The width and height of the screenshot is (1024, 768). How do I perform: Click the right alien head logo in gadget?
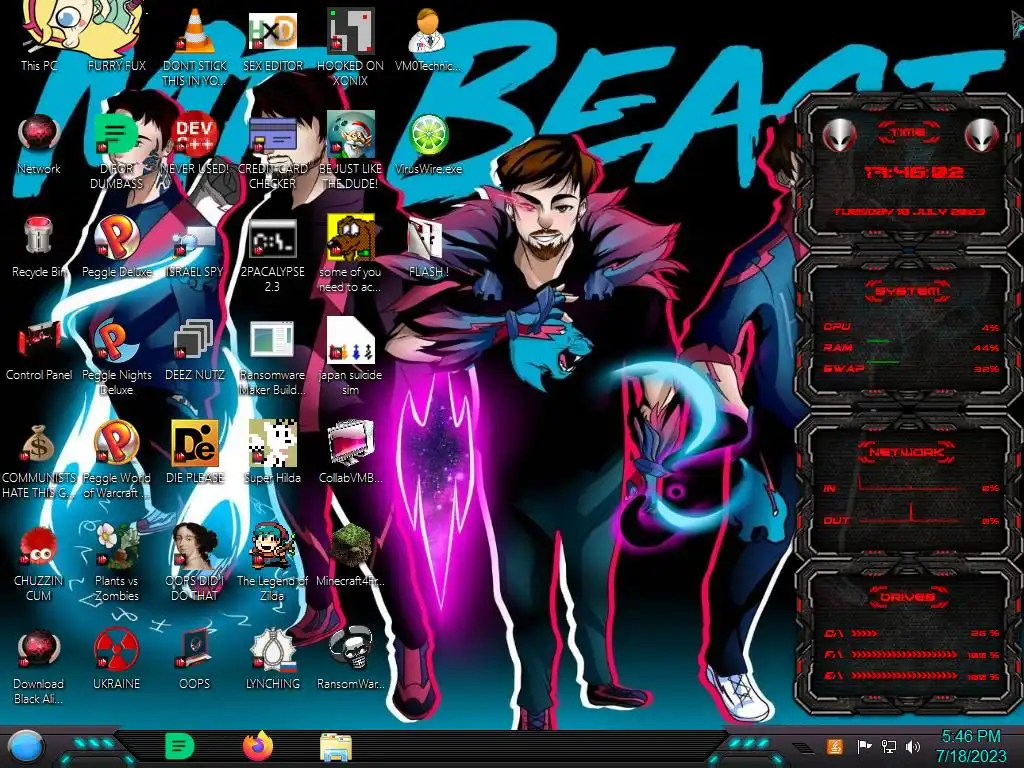[982, 135]
